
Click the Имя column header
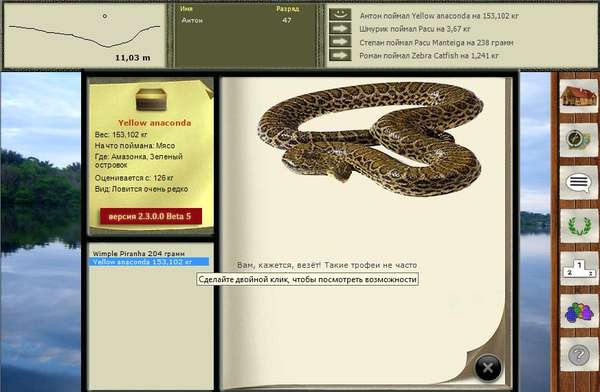[186, 8]
